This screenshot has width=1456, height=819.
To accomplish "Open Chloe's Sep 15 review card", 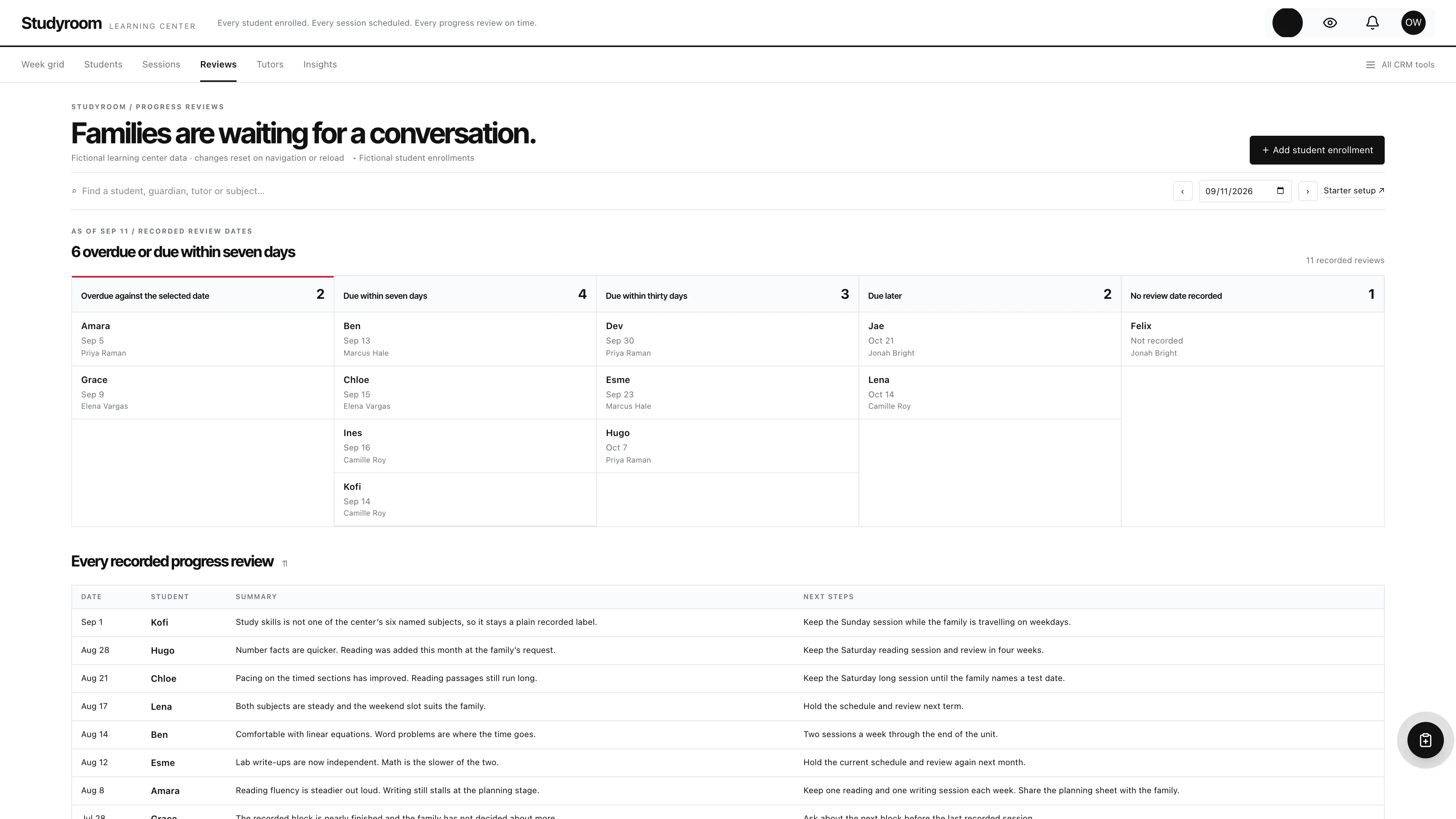I will [464, 393].
